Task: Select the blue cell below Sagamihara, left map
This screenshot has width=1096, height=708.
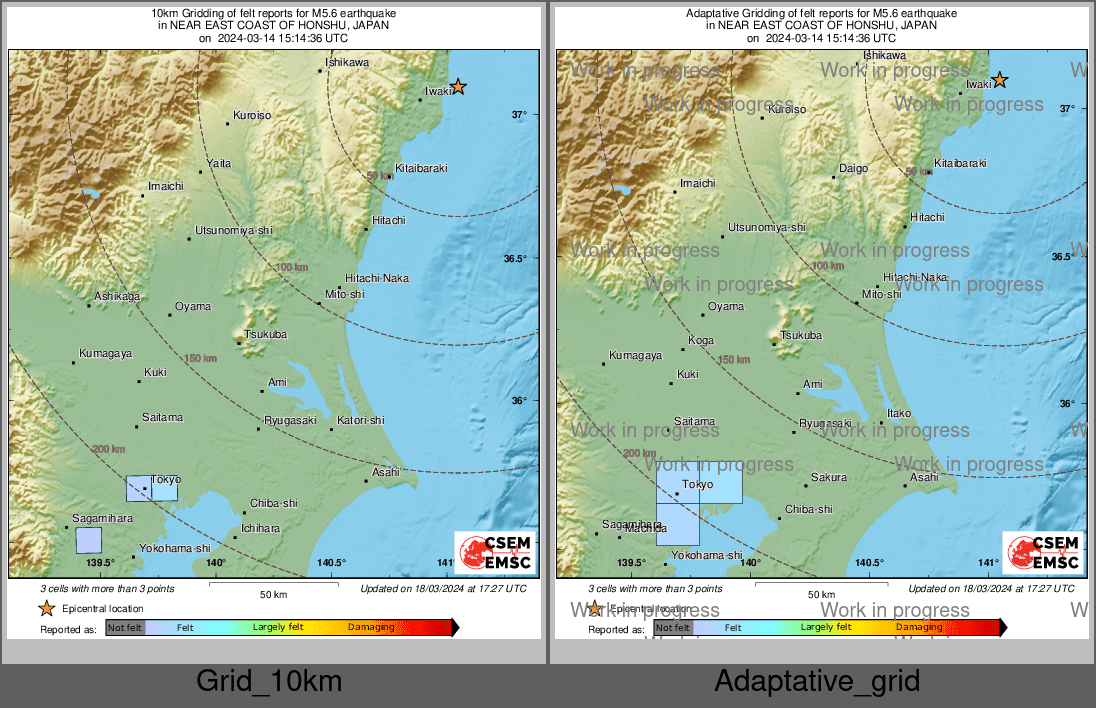Action: [x=89, y=540]
